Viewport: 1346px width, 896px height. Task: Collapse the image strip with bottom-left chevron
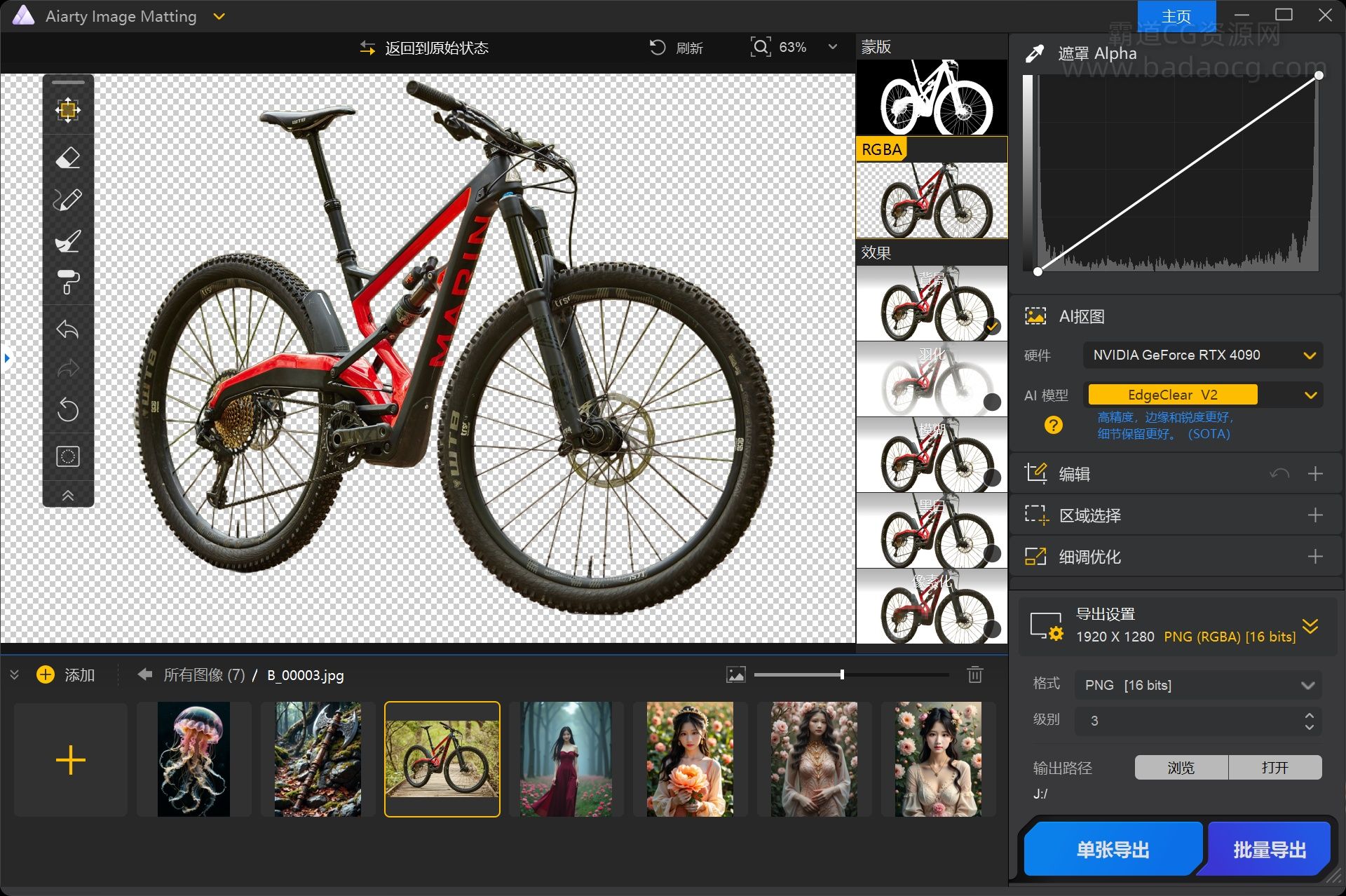[14, 674]
